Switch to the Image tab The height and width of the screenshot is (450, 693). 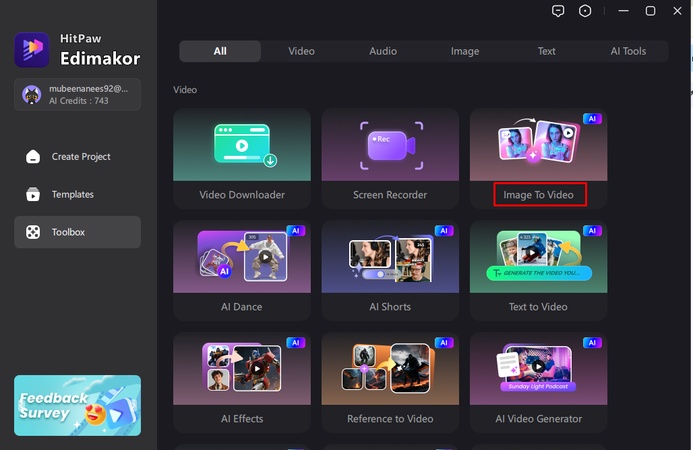(x=465, y=51)
